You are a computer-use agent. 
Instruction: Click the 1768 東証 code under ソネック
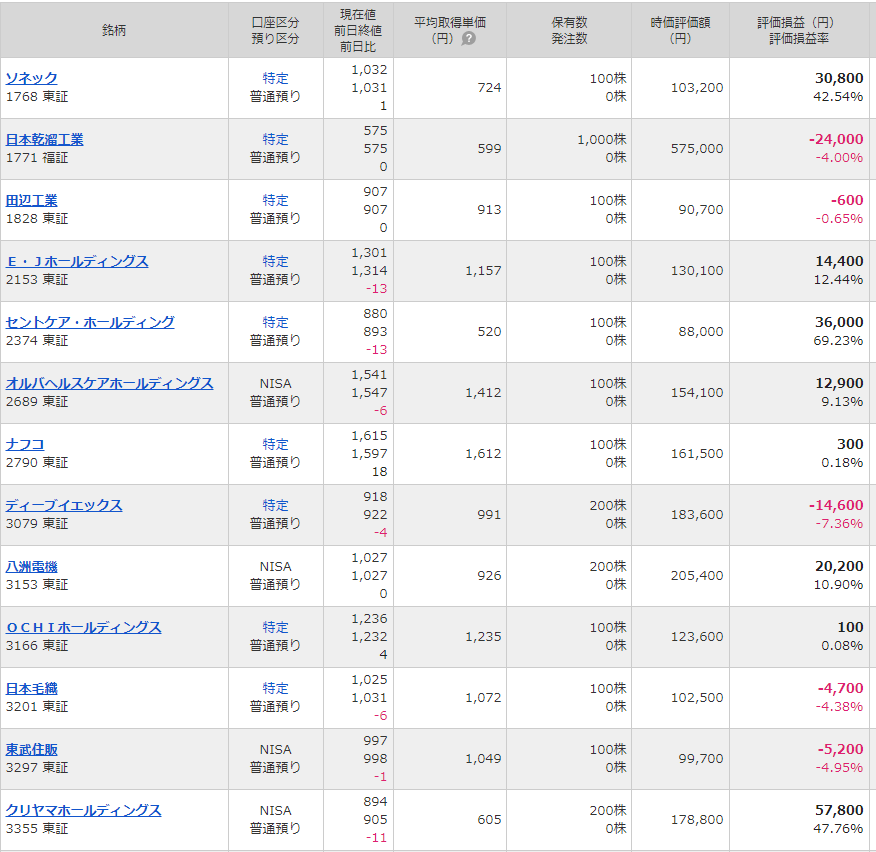coord(37,97)
